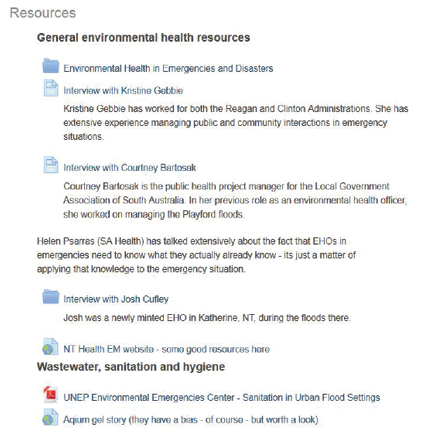
Task: Click the General environmental health resources heading
Action: [143, 38]
